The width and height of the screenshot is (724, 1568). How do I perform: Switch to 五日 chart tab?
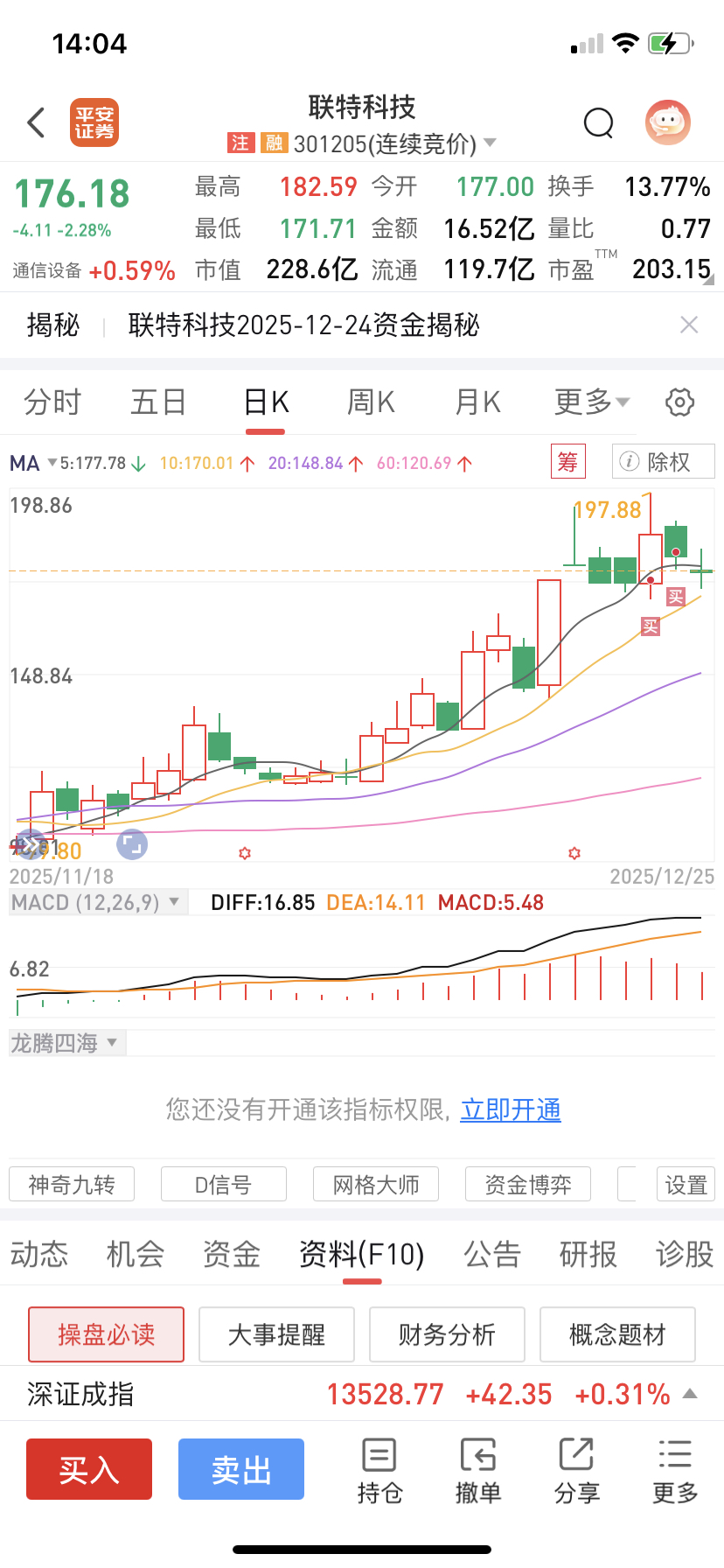159,402
